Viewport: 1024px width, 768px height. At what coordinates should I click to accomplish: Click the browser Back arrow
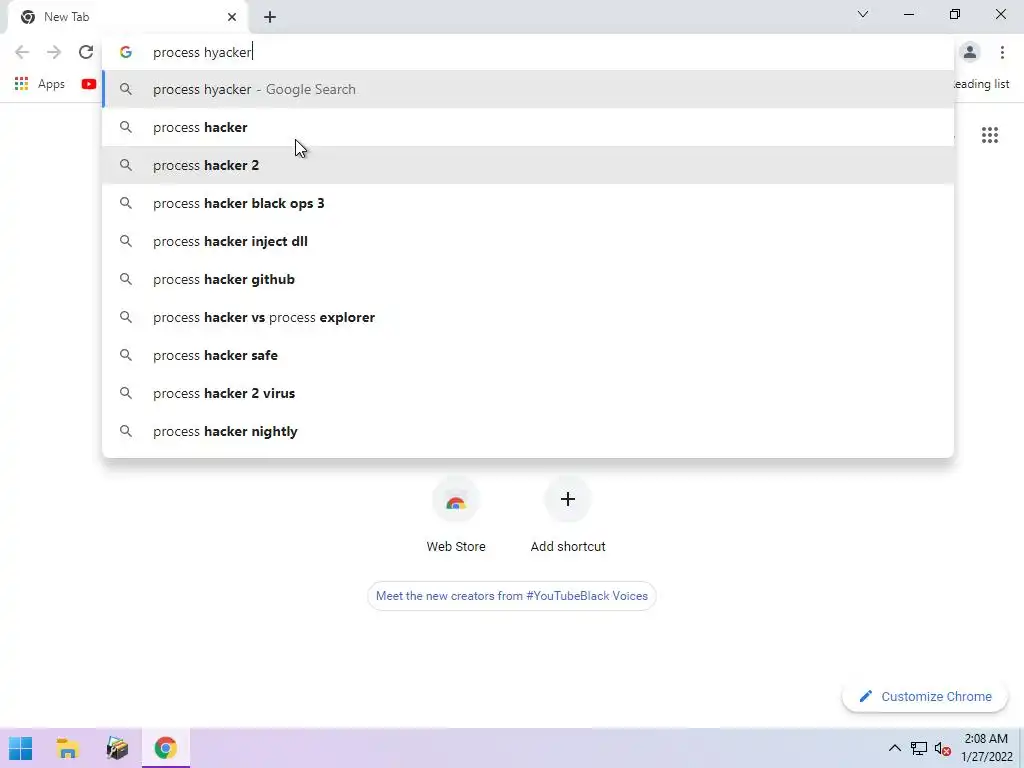[x=22, y=52]
